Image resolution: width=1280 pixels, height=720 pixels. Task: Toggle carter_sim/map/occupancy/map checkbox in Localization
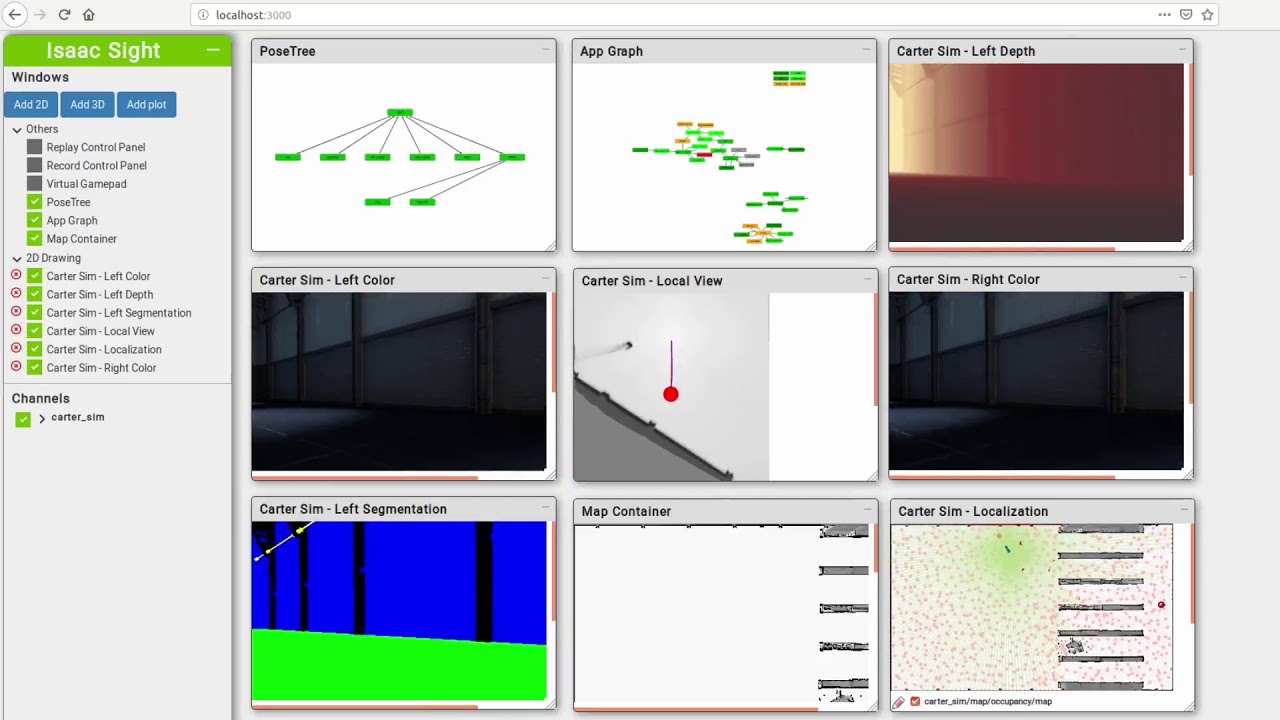(x=915, y=702)
